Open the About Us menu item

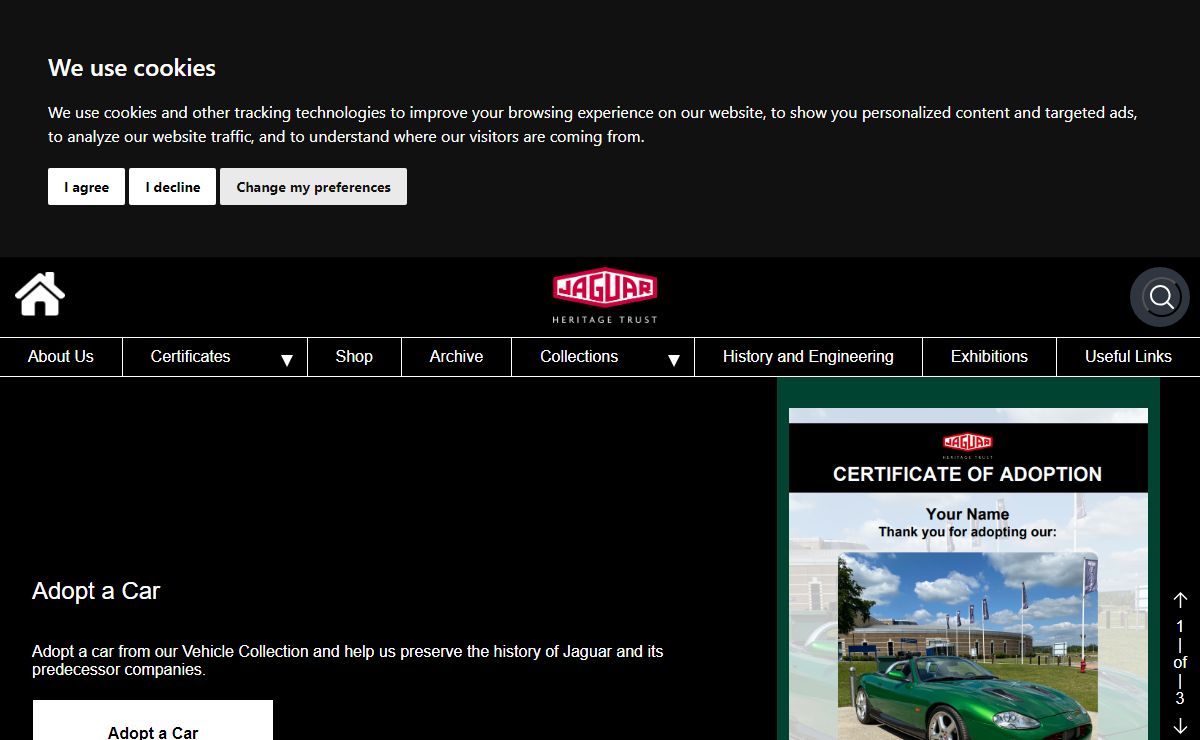[x=61, y=357]
